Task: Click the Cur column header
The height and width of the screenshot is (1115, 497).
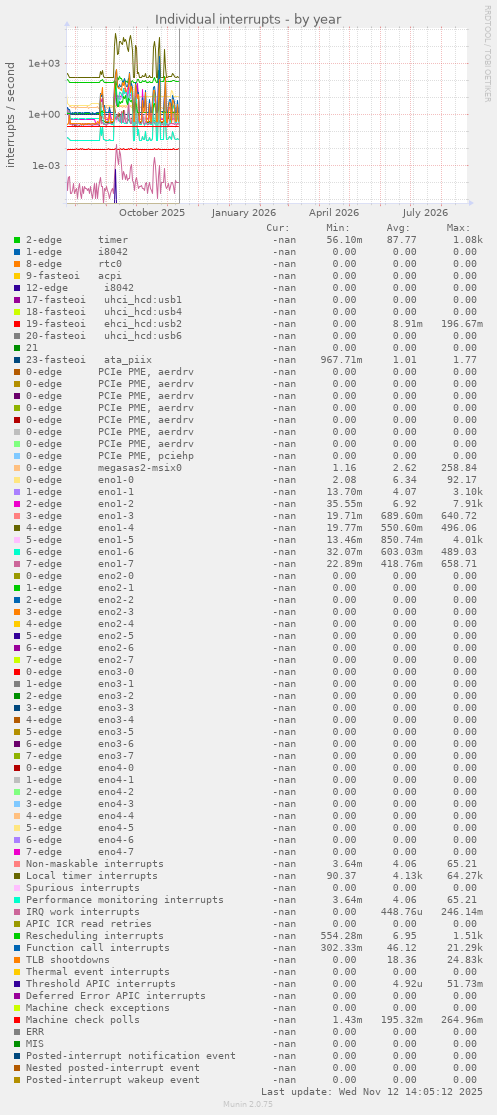Action: coord(278,228)
